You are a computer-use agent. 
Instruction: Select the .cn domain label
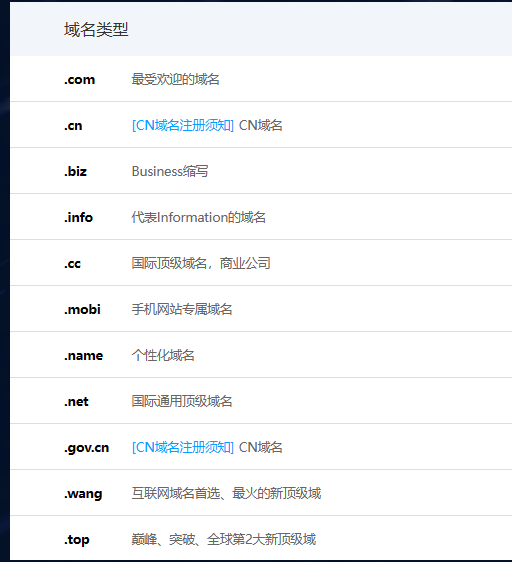click(x=73, y=125)
